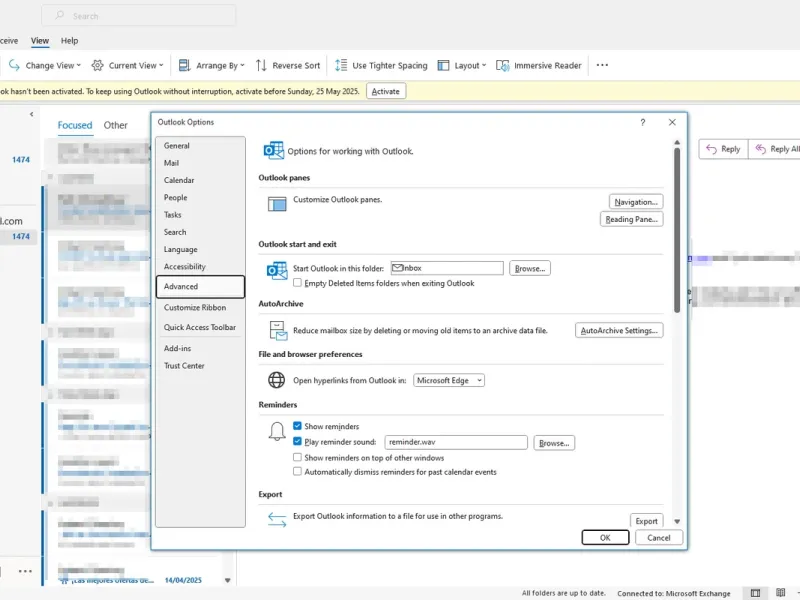The width and height of the screenshot is (800, 600).
Task: Enable Automatically dismiss reminders for past events
Action: (x=297, y=471)
